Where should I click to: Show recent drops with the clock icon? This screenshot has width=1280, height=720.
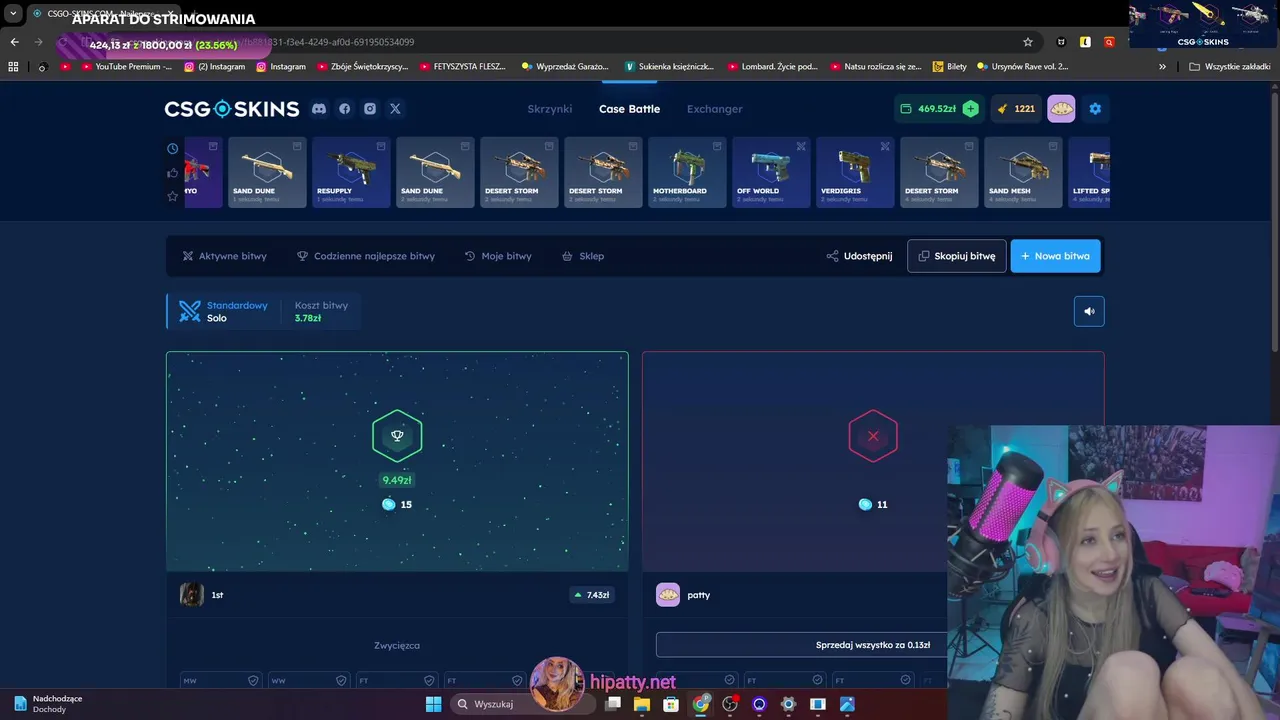(173, 149)
